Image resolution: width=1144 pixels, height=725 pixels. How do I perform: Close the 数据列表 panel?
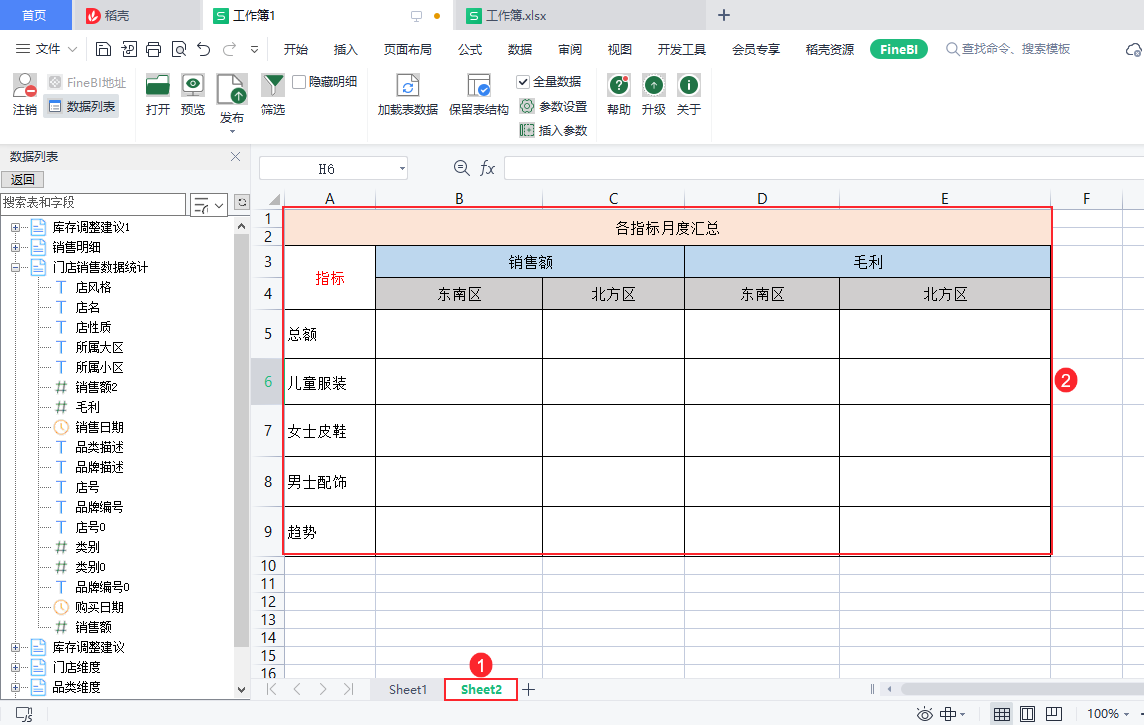pyautogui.click(x=236, y=156)
